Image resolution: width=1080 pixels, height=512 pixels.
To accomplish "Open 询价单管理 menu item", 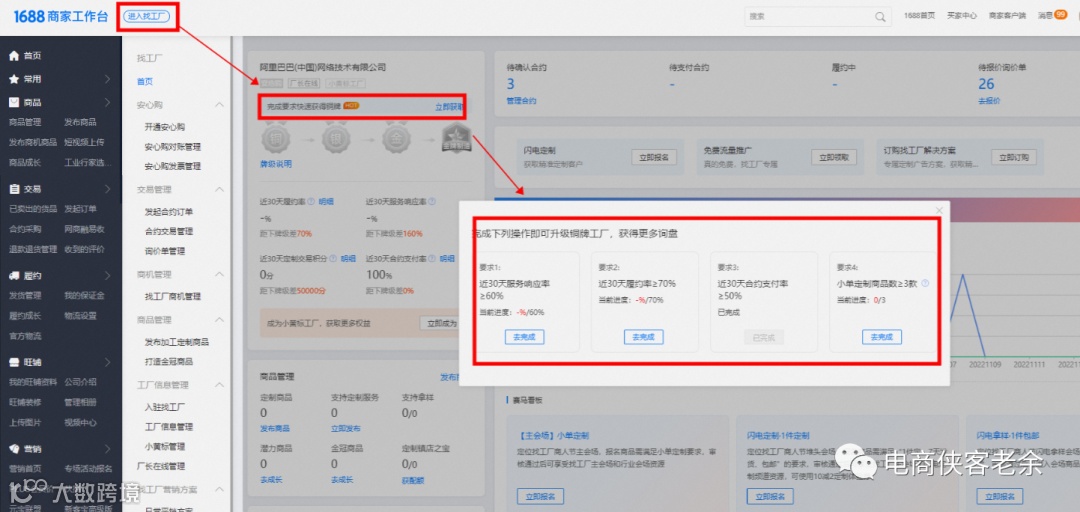I will point(165,251).
